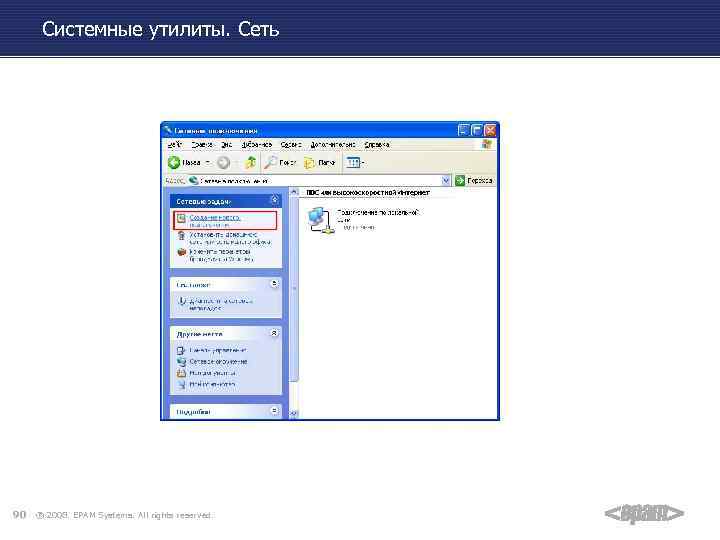Click the home network setup link
The height and width of the screenshot is (540, 720).
pyautogui.click(x=230, y=238)
